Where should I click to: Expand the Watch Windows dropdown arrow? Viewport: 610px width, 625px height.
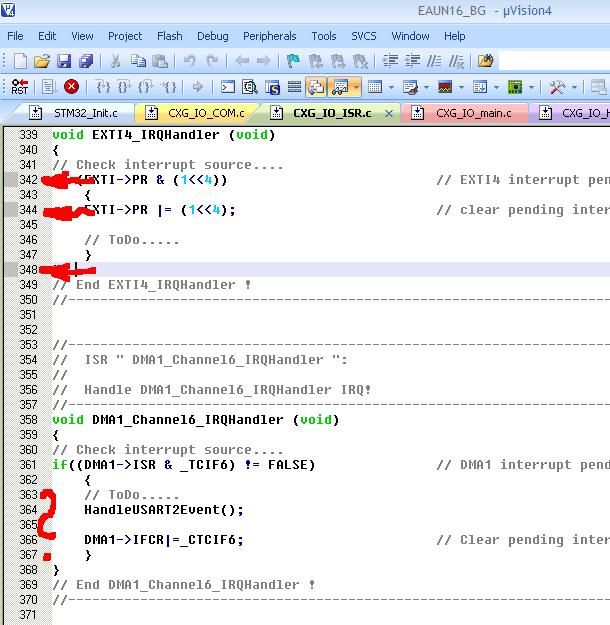[x=356, y=87]
